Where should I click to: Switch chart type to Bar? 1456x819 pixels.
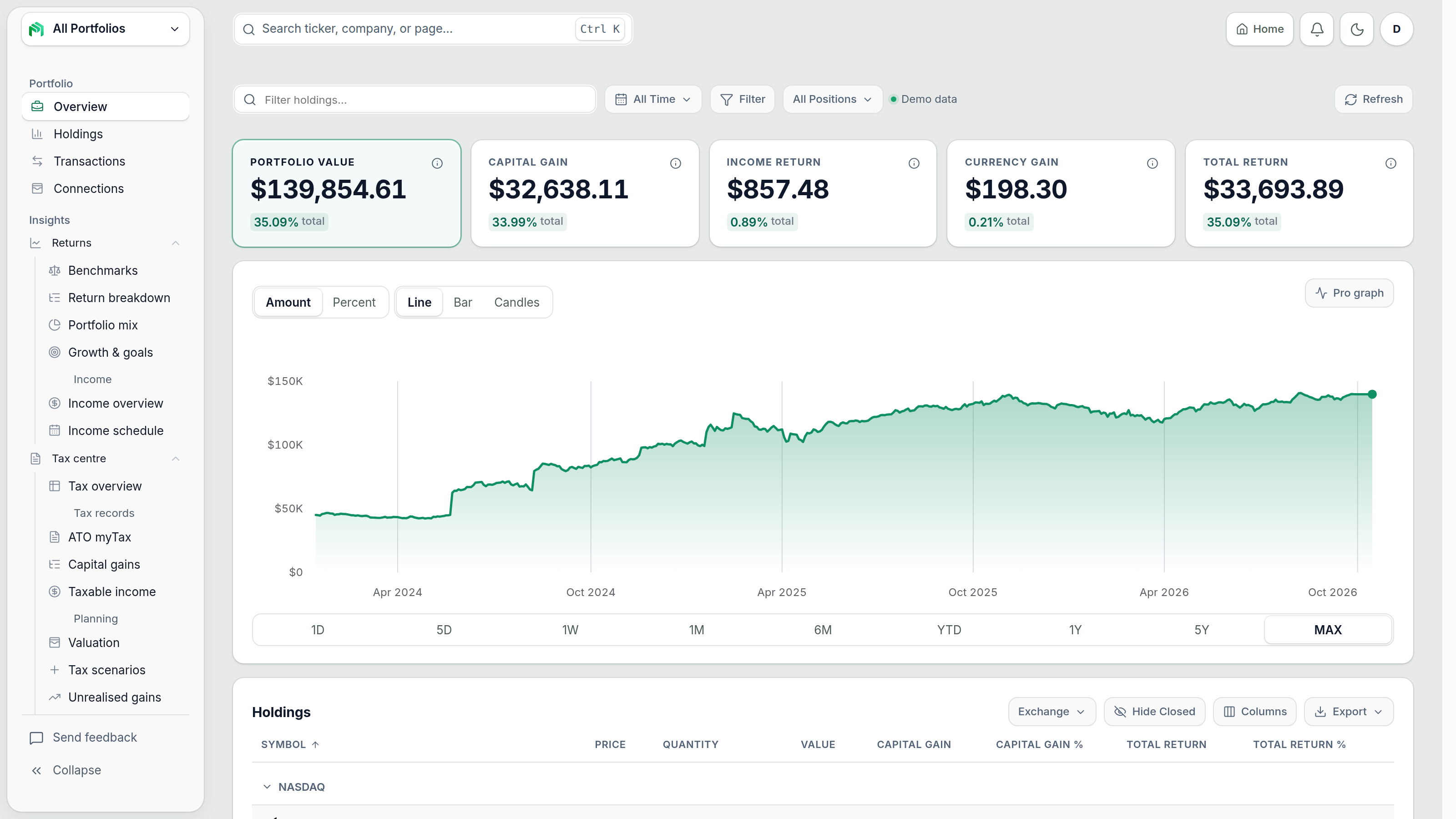(467, 305)
